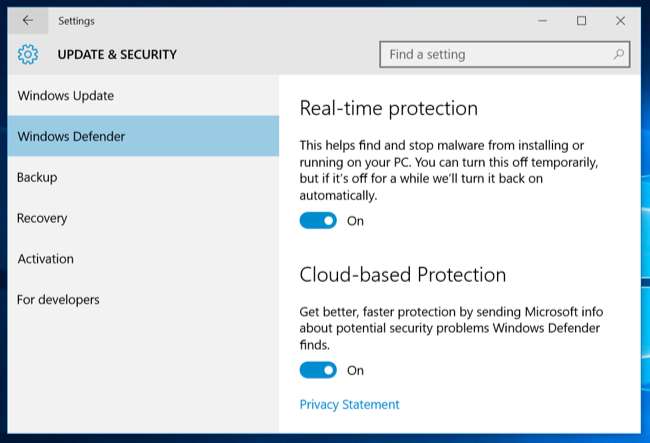Select Windows Defender in the sidebar
This screenshot has height=443, width=650.
point(70,136)
